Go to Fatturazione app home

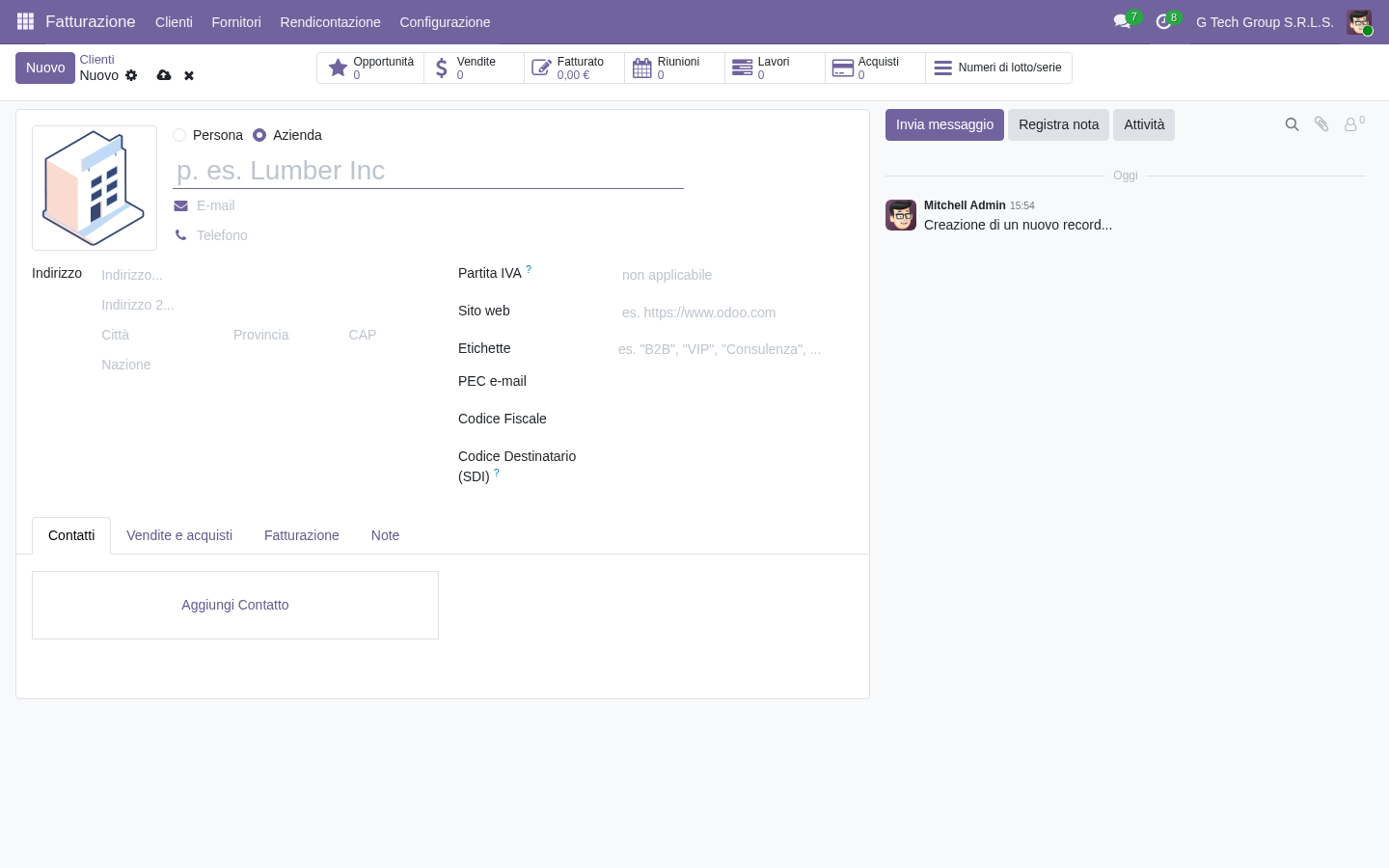90,21
